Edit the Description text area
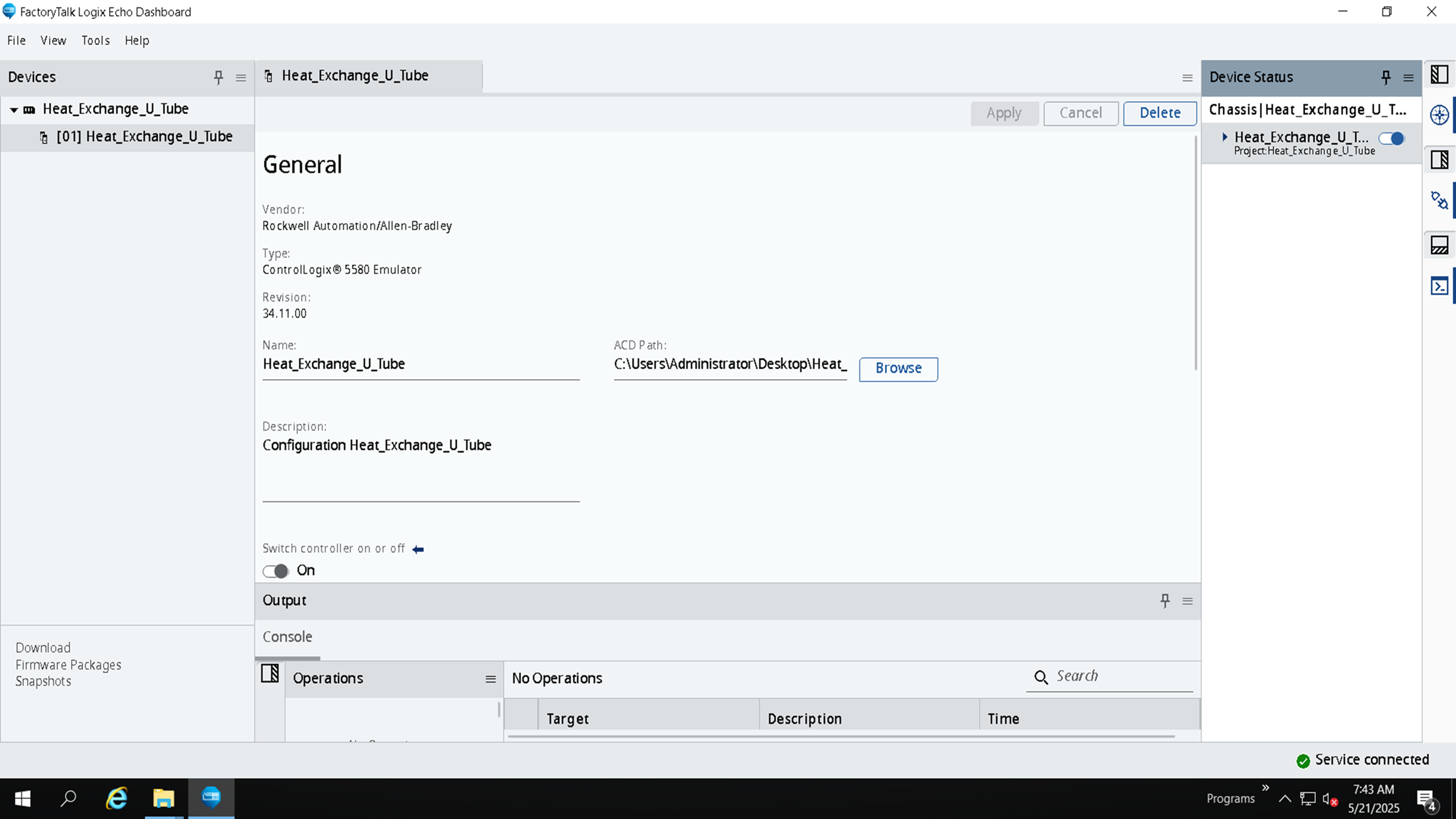1456x819 pixels. pyautogui.click(x=421, y=467)
